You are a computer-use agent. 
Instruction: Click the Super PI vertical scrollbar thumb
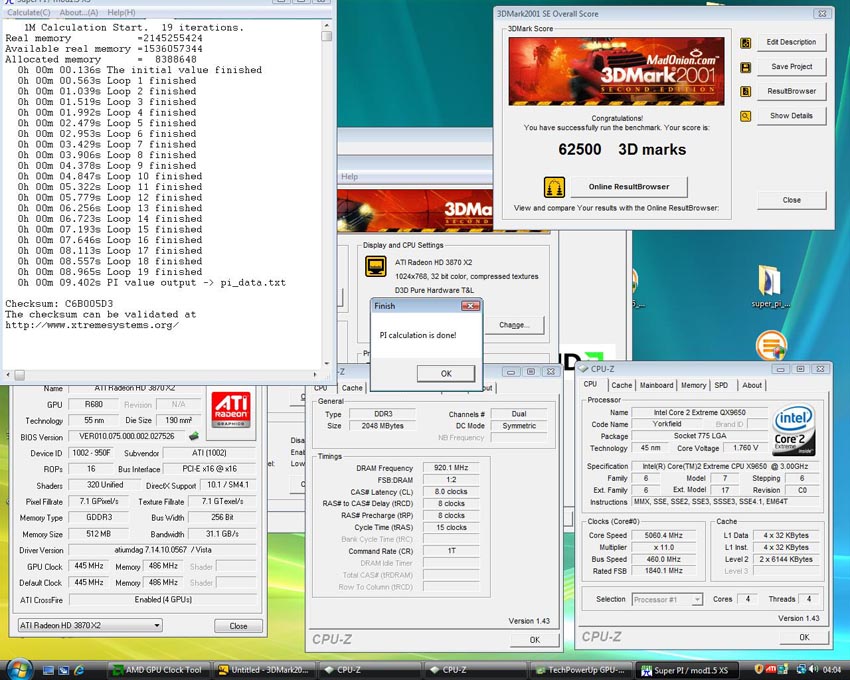pos(326,36)
